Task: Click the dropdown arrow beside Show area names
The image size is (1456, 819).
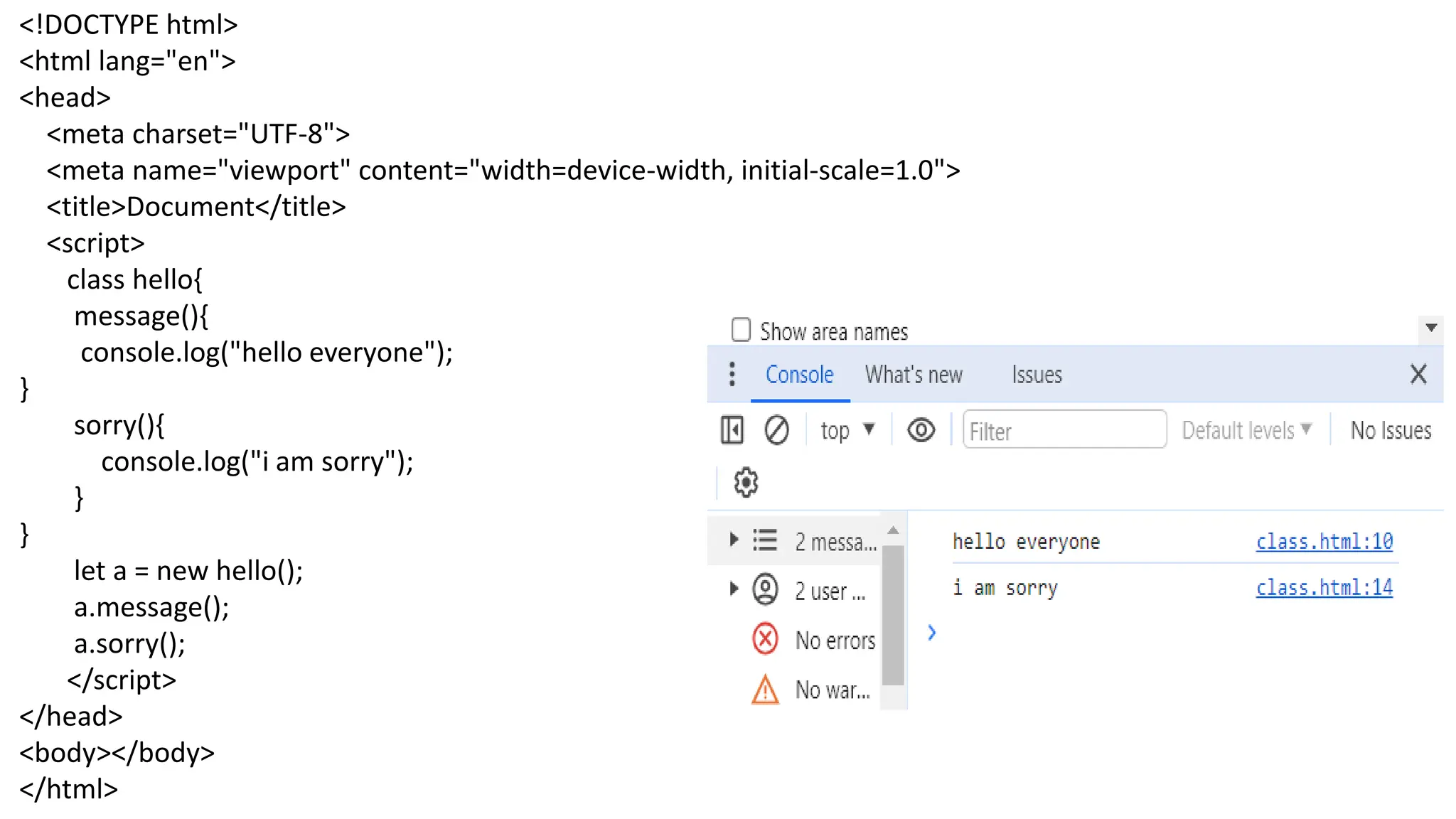Action: coord(1431,328)
